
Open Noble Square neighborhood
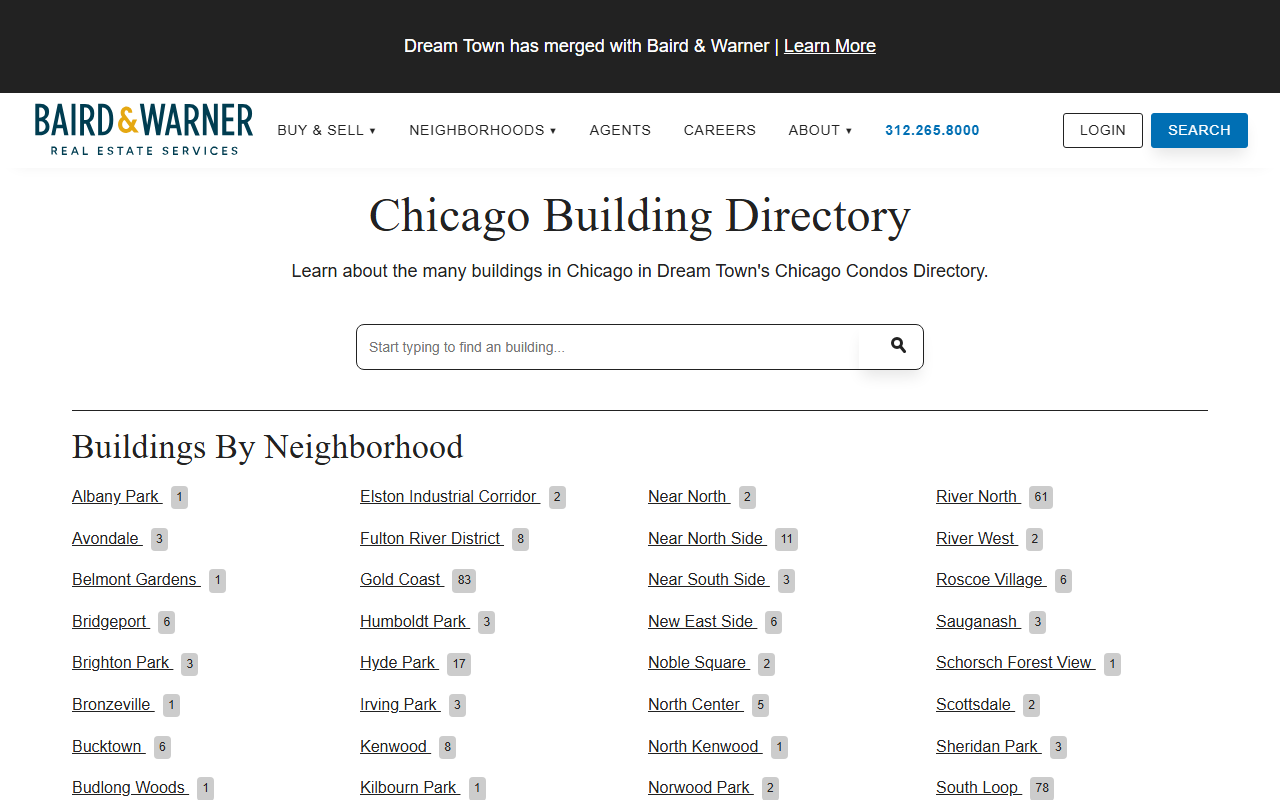(x=699, y=662)
